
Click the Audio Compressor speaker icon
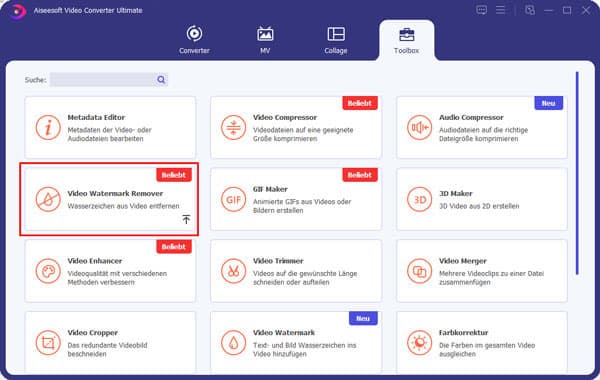click(x=419, y=127)
